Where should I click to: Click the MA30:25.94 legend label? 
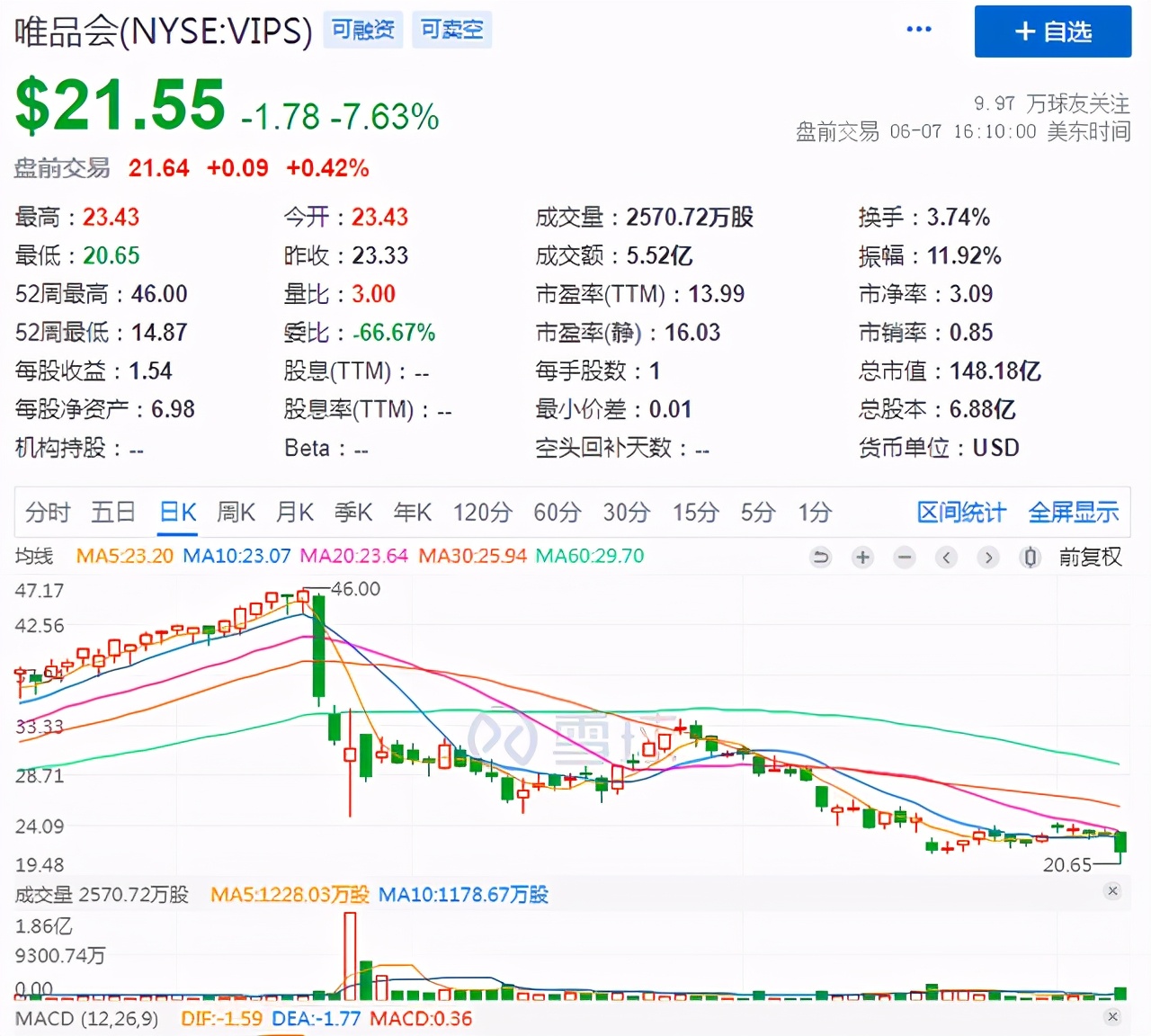473,556
